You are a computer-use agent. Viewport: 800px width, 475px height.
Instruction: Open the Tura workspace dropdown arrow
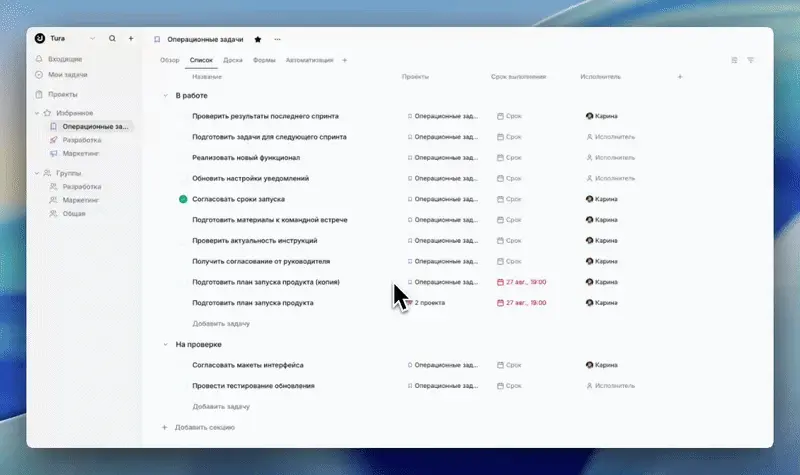(92, 38)
